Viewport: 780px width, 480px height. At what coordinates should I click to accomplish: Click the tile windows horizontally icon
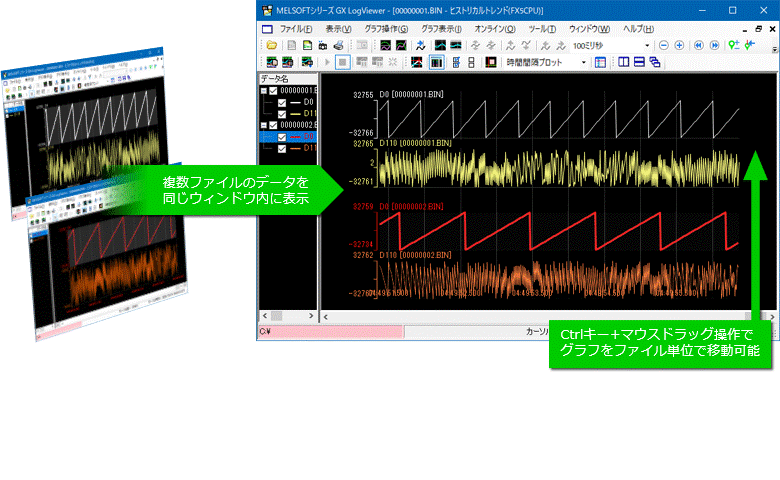pyautogui.click(x=639, y=62)
